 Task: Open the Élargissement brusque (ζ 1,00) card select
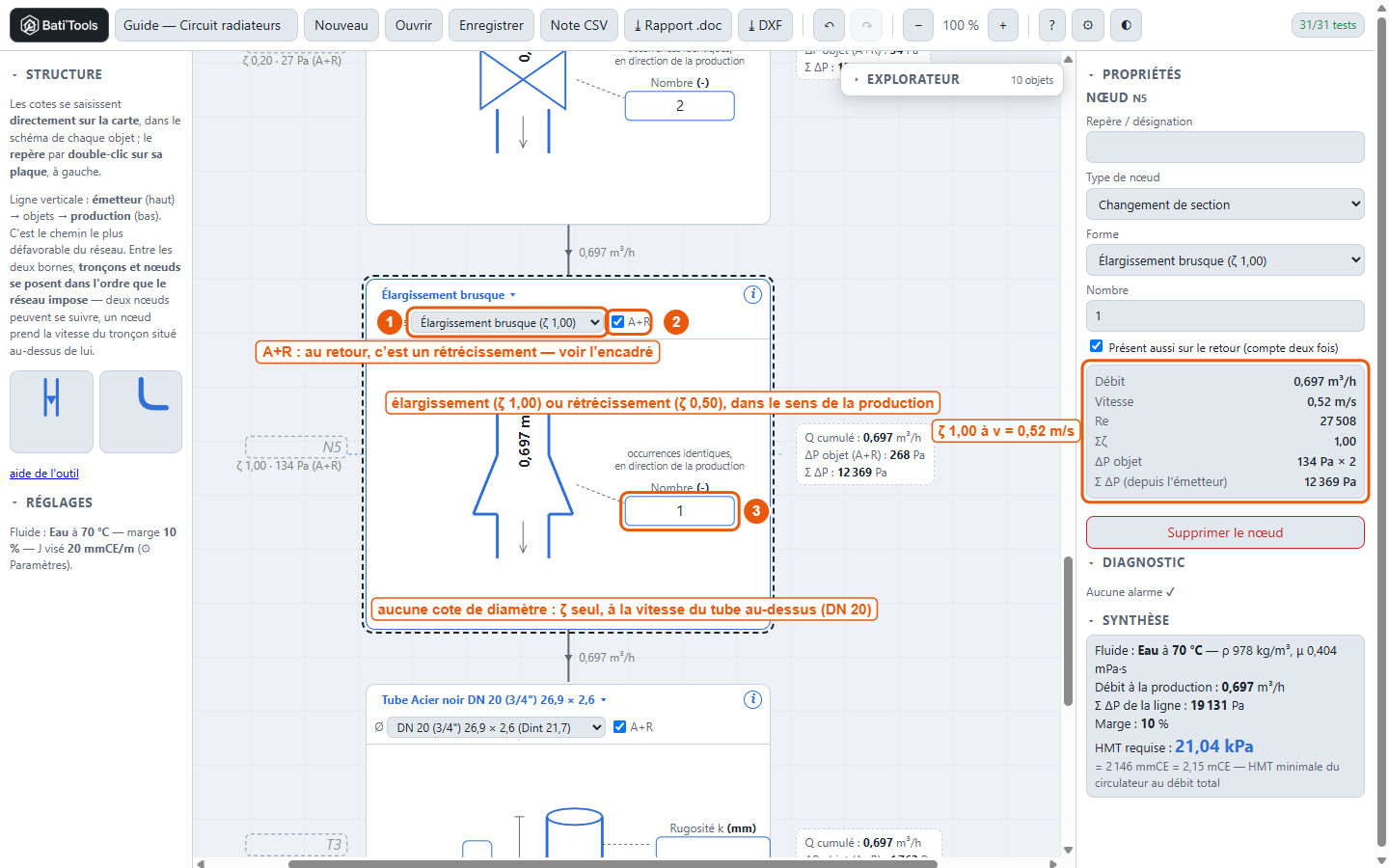507,322
